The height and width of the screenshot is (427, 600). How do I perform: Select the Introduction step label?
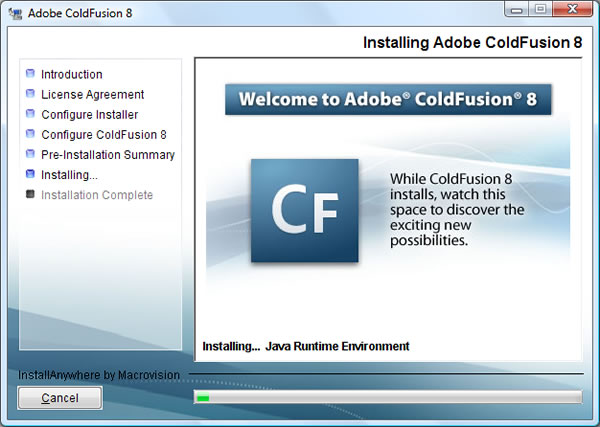pos(72,74)
